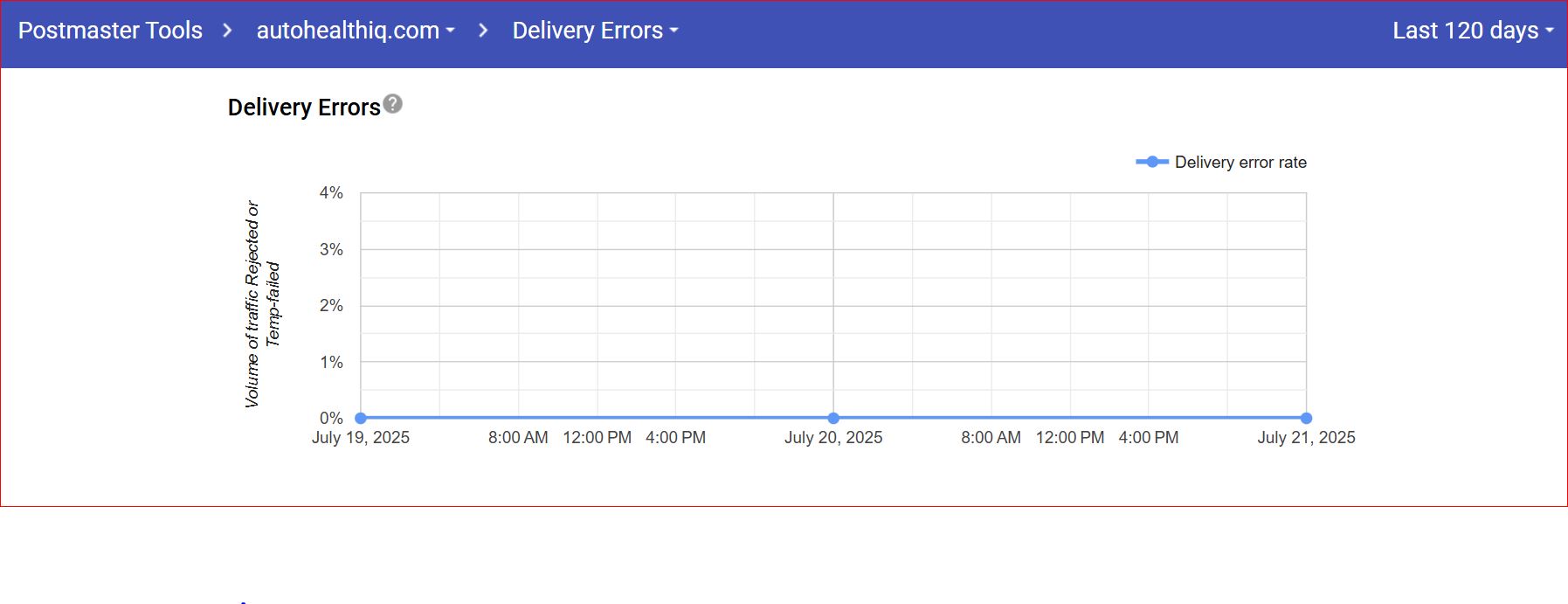Open the Last 120 days range dropdown
This screenshot has width=1568, height=604.
(1472, 31)
